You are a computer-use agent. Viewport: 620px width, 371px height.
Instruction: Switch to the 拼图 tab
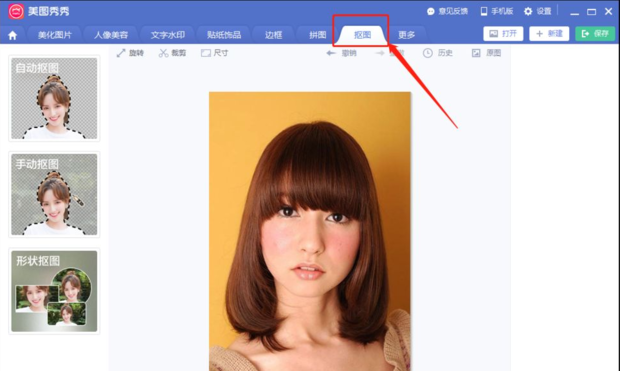(x=318, y=35)
